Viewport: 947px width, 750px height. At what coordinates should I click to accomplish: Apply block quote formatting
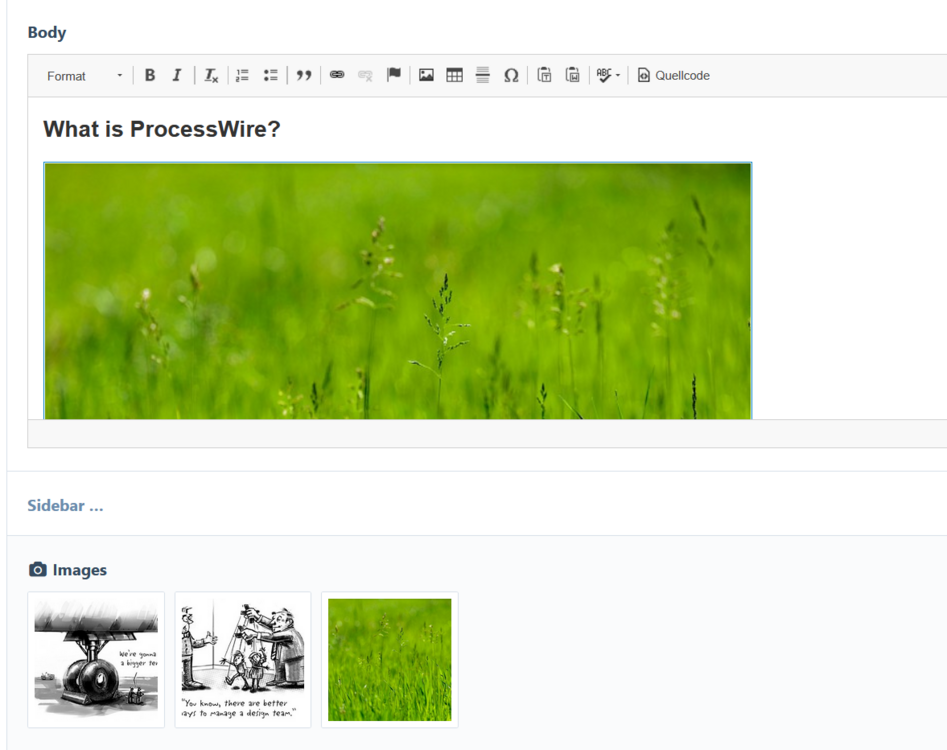coord(304,75)
